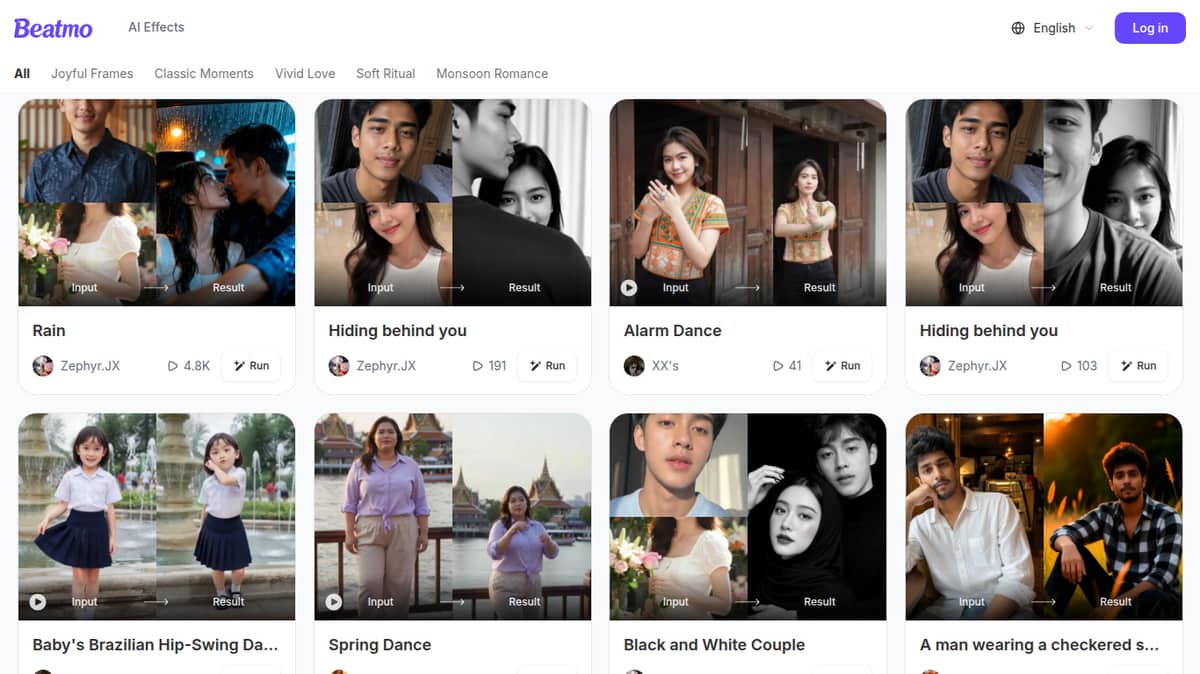The image size is (1200, 674).
Task: Open the Beatmo logo home link
Action: point(53,28)
